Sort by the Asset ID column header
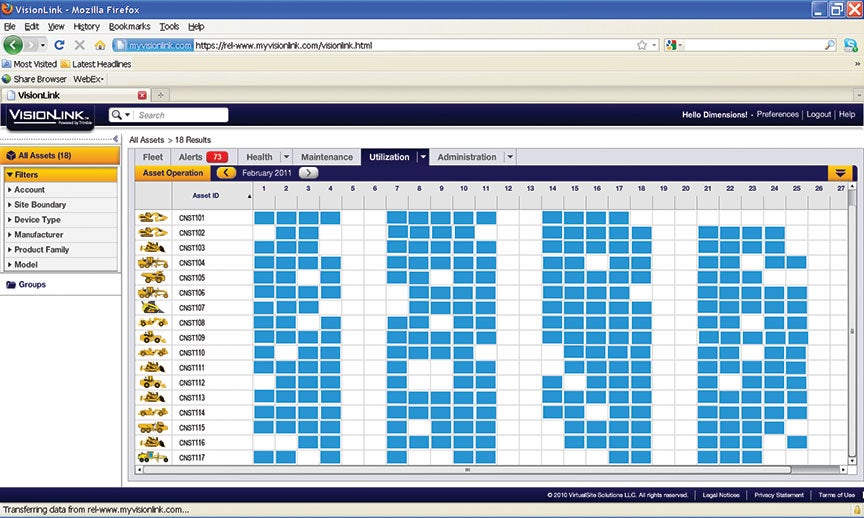 click(213, 196)
